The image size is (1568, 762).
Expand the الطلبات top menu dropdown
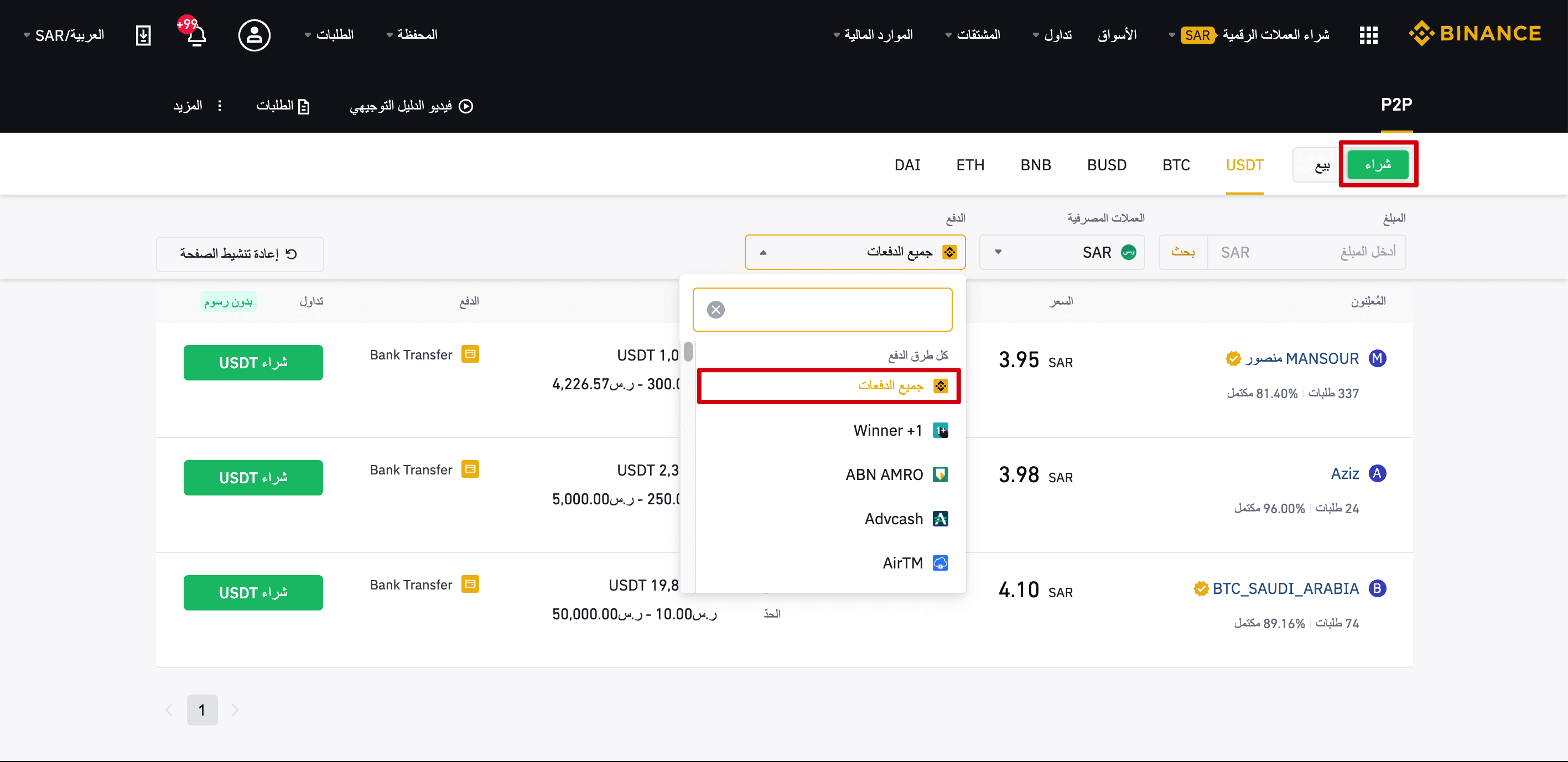[329, 35]
